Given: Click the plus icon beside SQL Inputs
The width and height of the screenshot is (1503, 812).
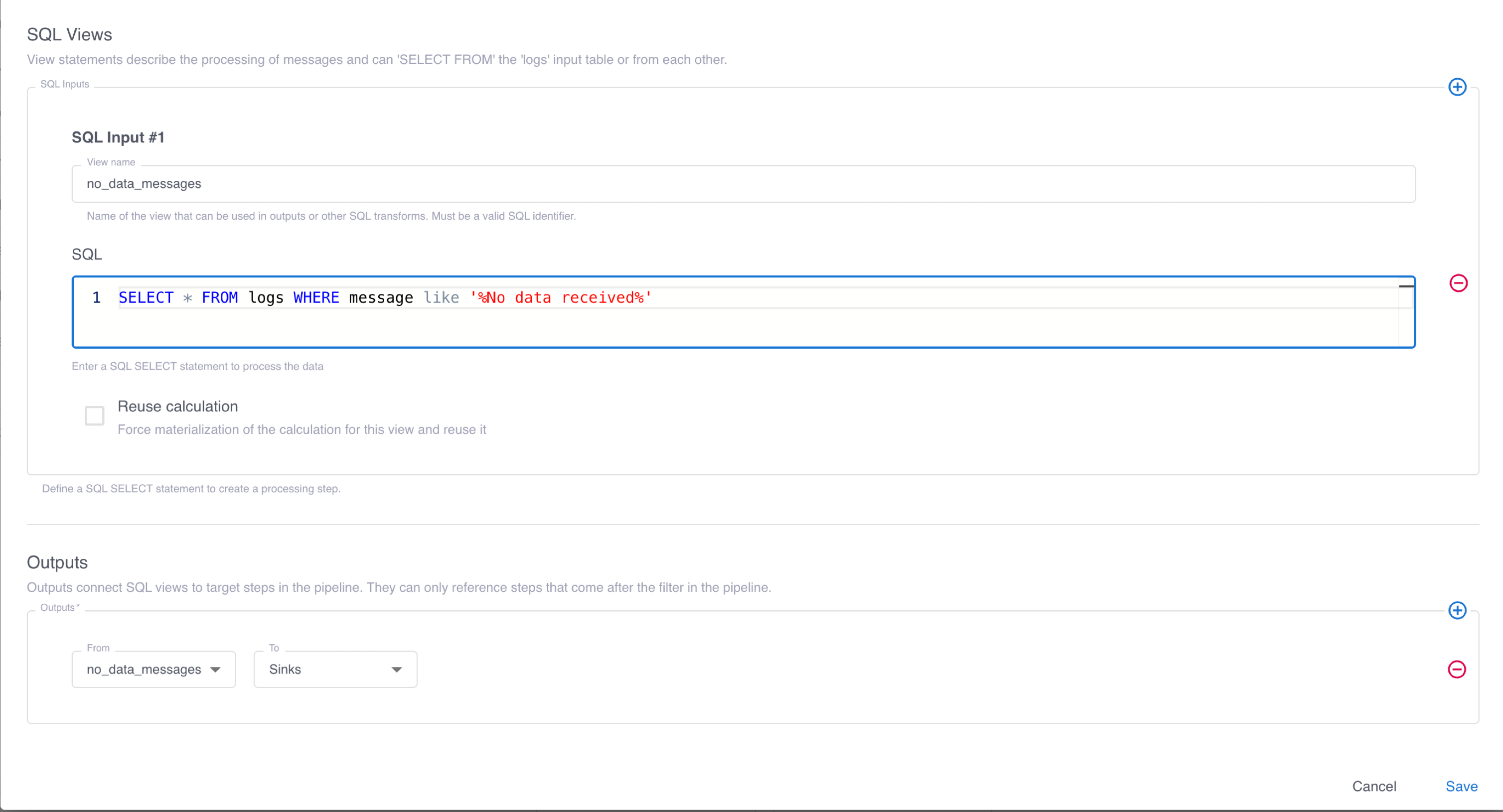Looking at the screenshot, I should tap(1458, 86).
